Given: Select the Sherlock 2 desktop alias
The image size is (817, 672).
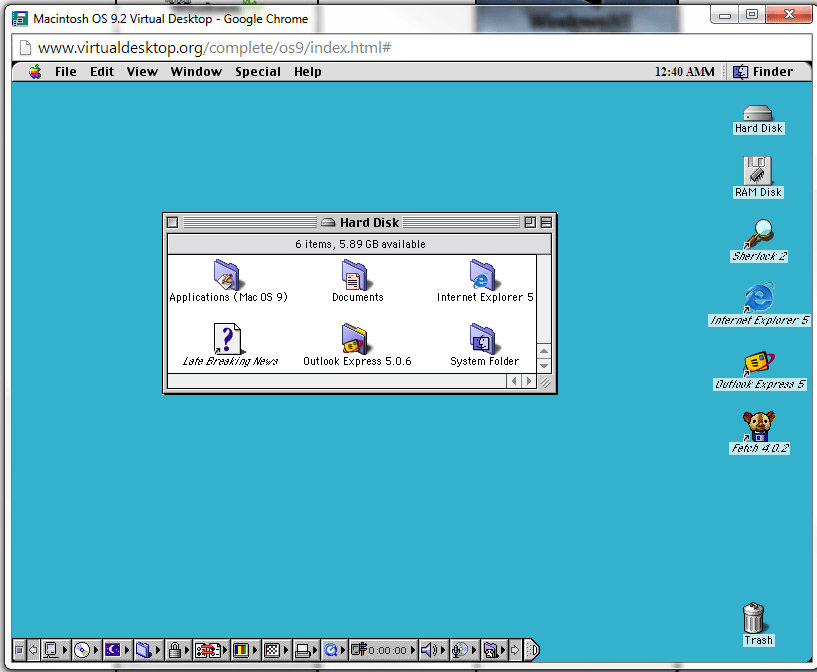Looking at the screenshot, I should point(759,241).
